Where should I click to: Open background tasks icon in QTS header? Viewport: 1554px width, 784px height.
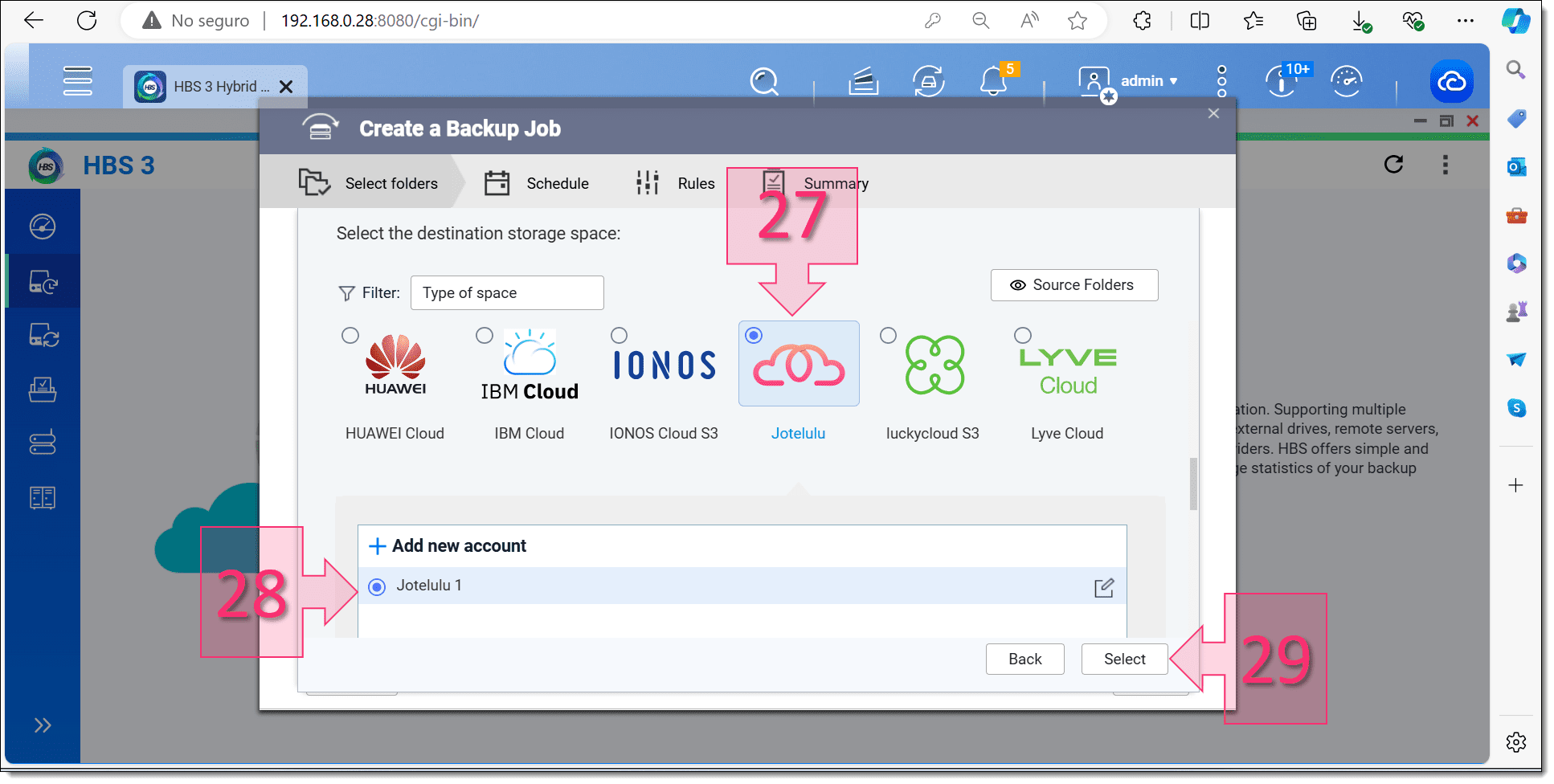pyautogui.click(x=863, y=81)
